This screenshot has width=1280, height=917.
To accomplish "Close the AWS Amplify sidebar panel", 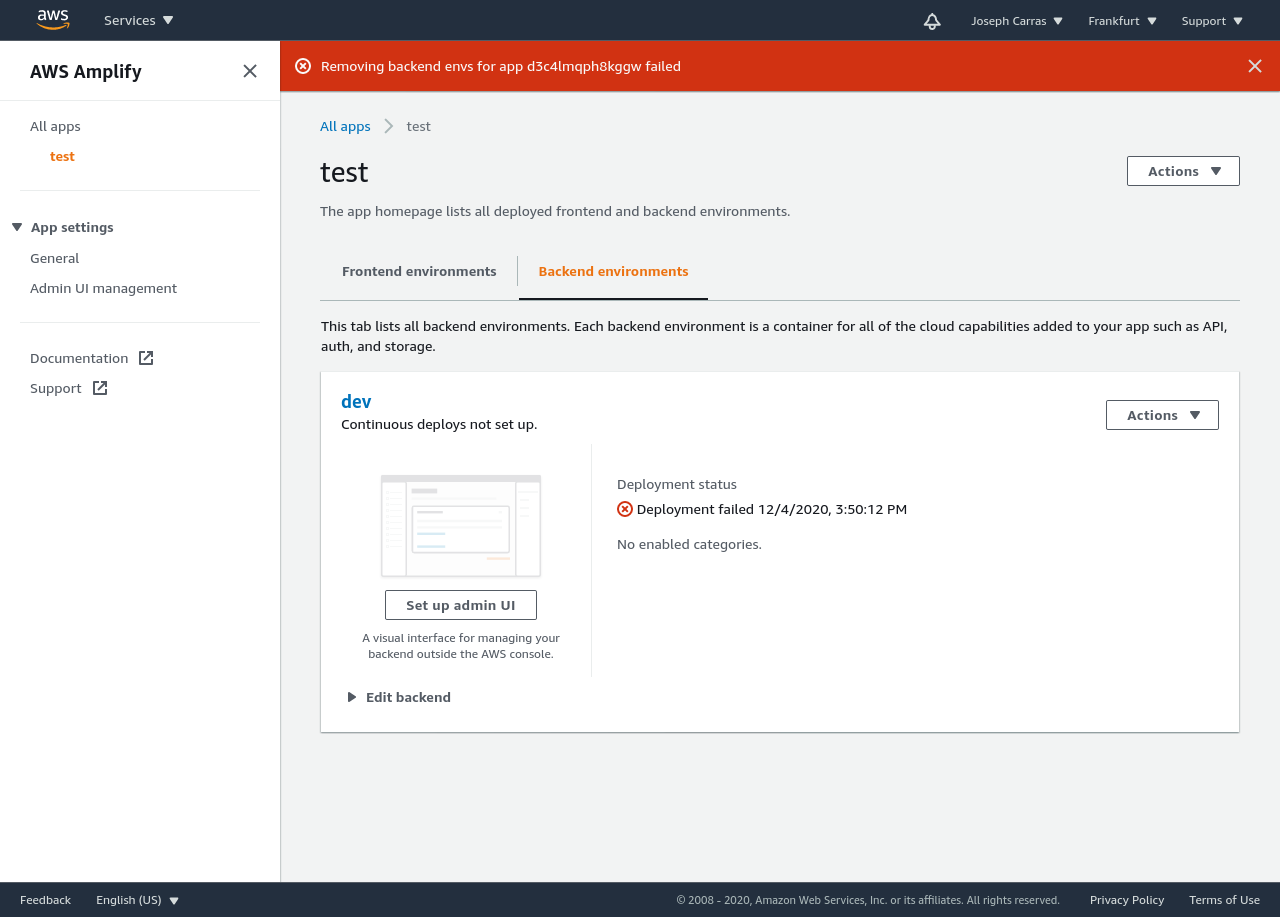I will tap(249, 71).
